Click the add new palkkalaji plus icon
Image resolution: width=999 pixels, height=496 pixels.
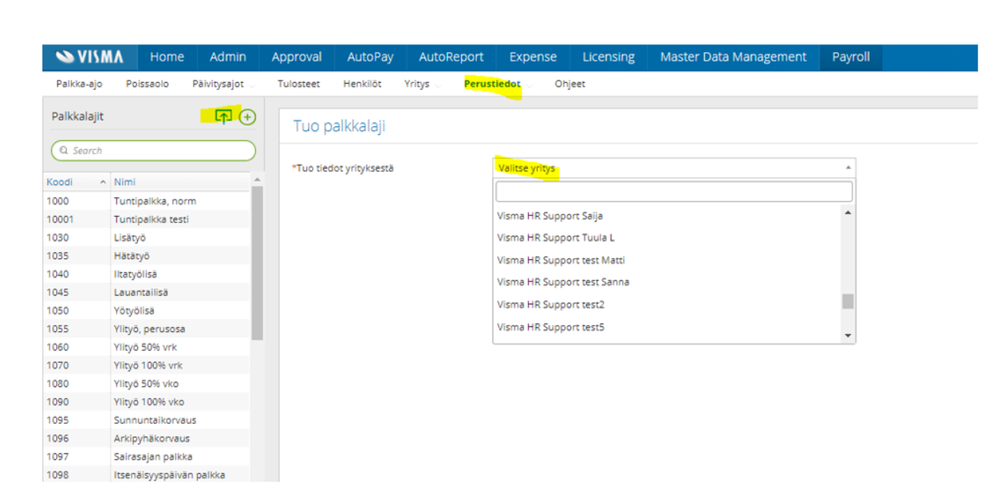pos(247,117)
